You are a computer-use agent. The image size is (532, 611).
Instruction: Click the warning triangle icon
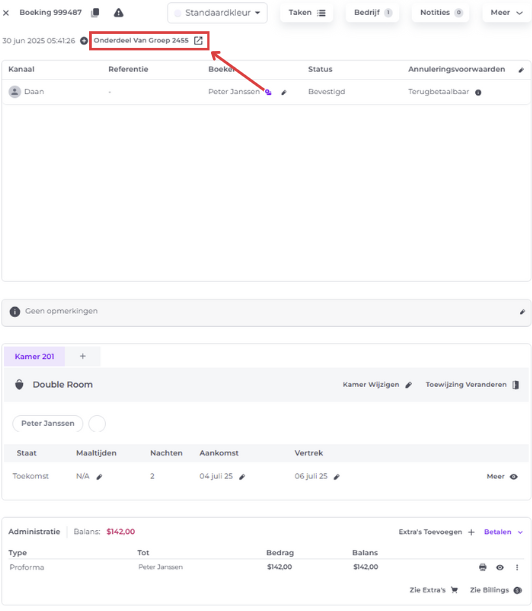point(118,13)
